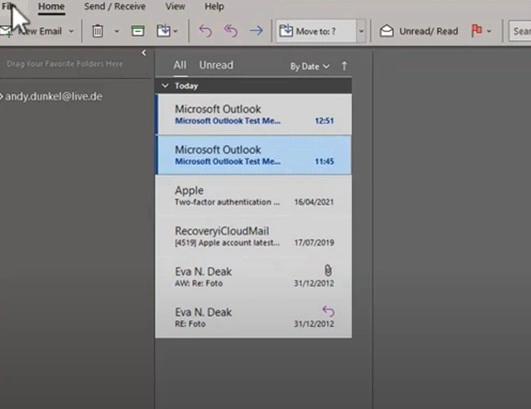Expand the Quick Steps gallery dropdown
Image resolution: width=531 pixels, height=409 pixels.
click(x=361, y=31)
